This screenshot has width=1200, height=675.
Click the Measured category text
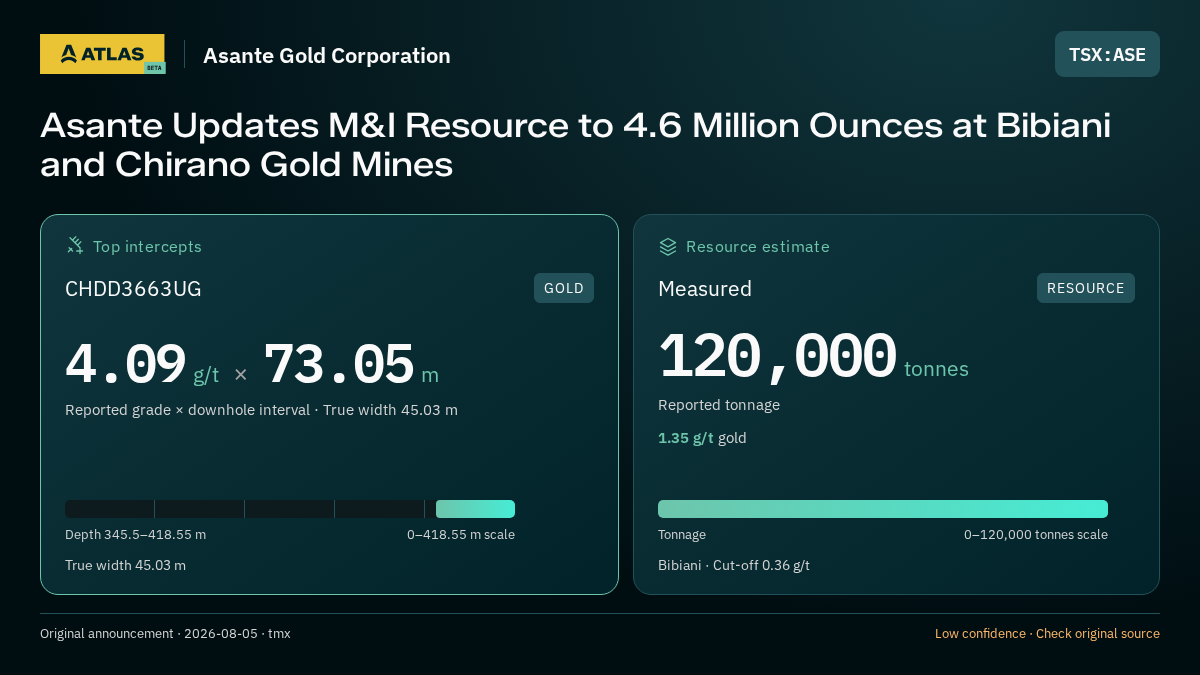coord(705,289)
